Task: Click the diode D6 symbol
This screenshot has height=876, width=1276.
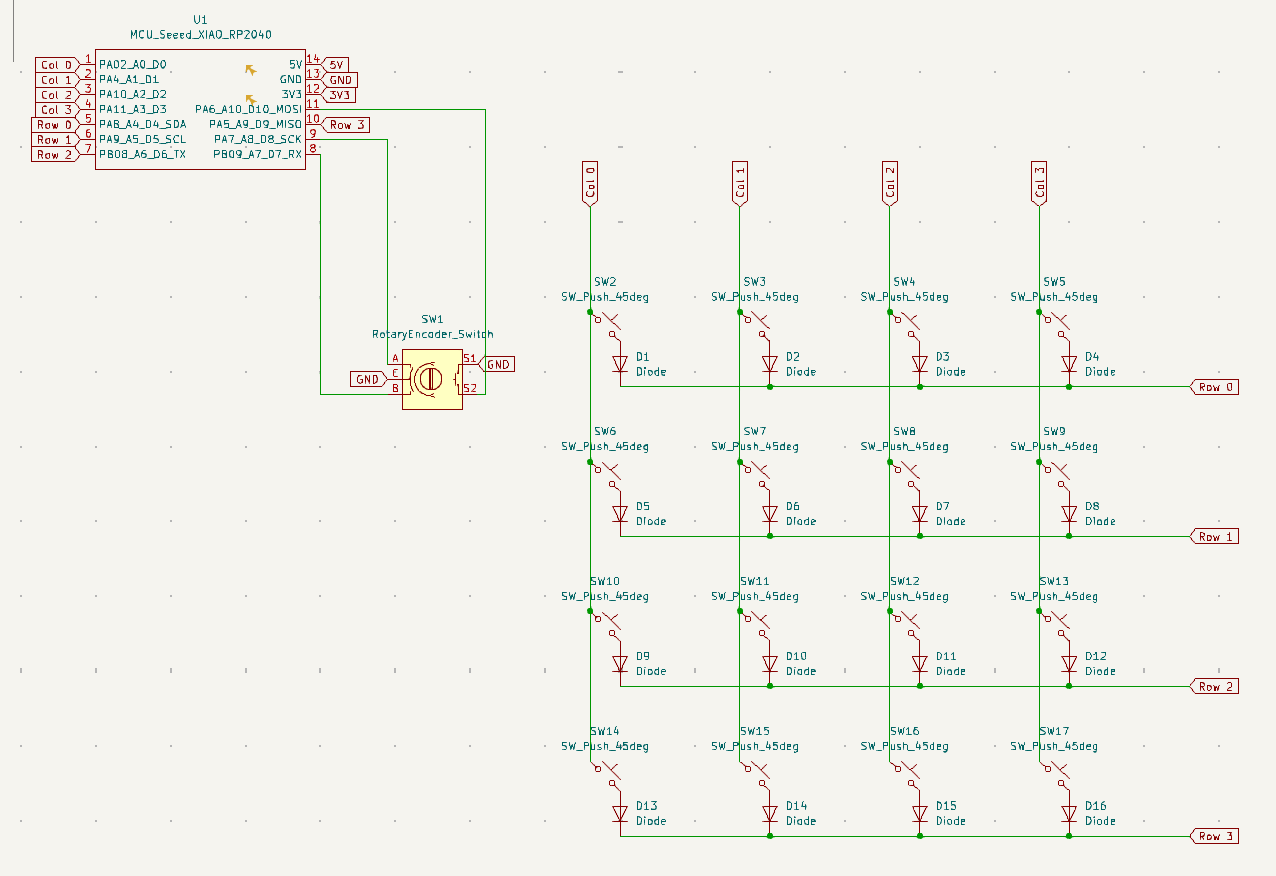Action: click(770, 514)
